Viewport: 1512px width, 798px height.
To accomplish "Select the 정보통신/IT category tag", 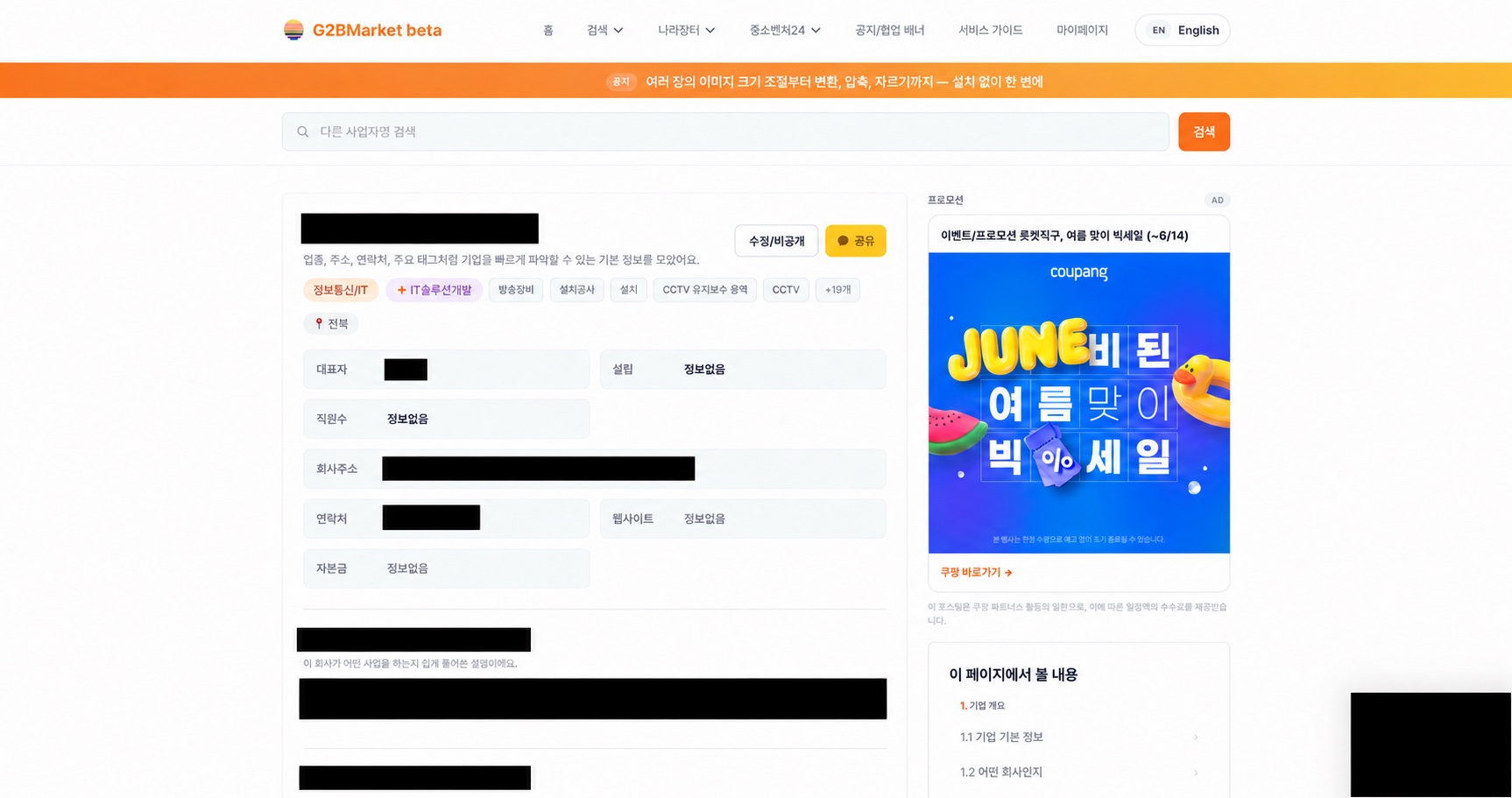I will [341, 290].
